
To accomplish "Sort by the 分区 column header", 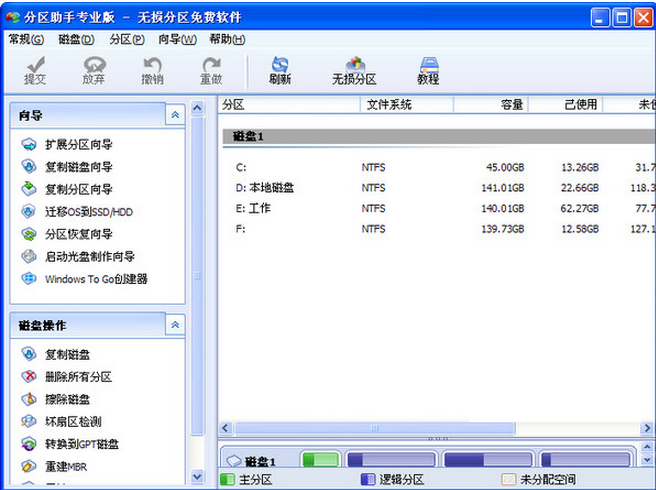I will tap(289, 105).
